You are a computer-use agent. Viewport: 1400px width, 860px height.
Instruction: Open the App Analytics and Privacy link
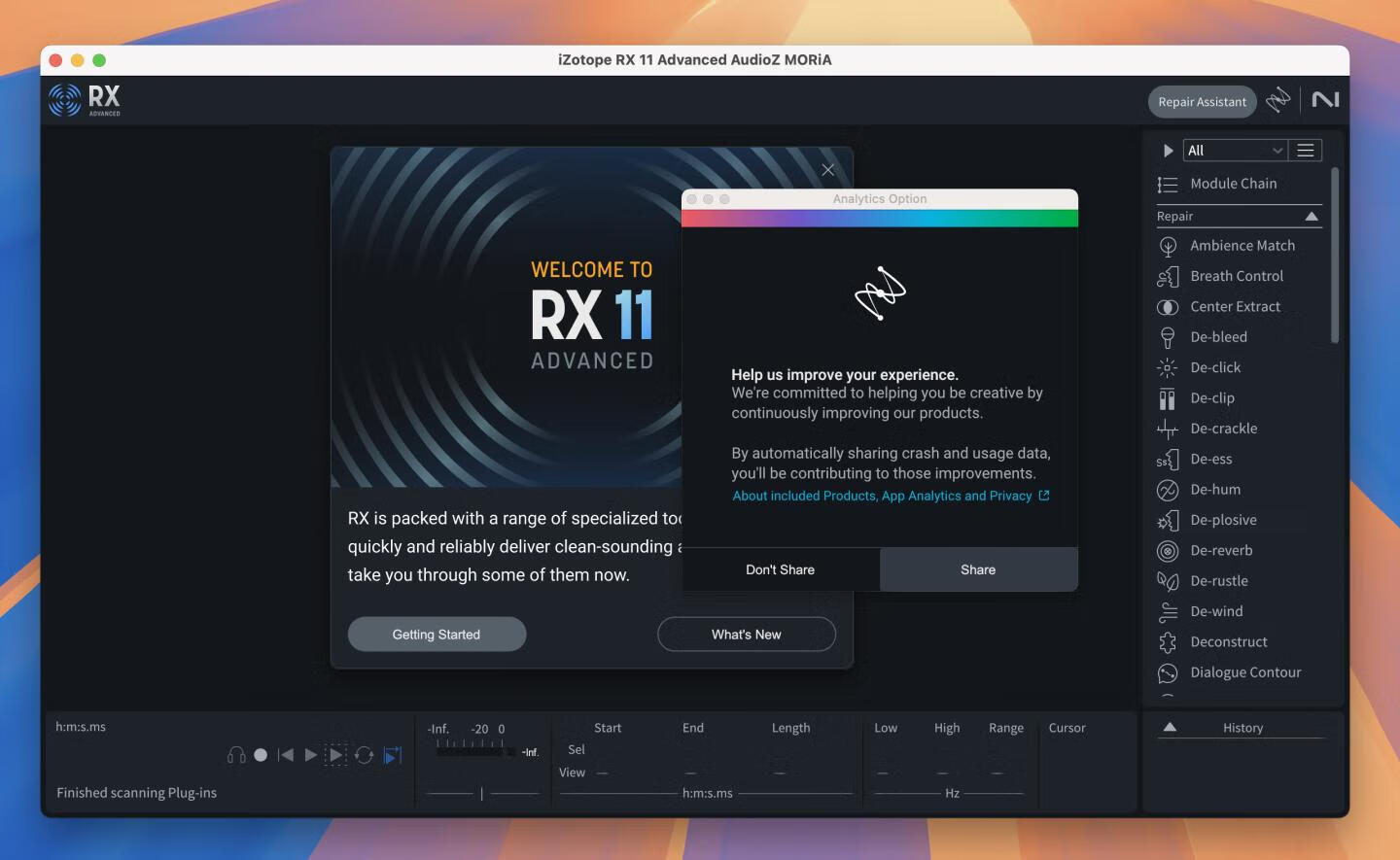[x=891, y=496]
